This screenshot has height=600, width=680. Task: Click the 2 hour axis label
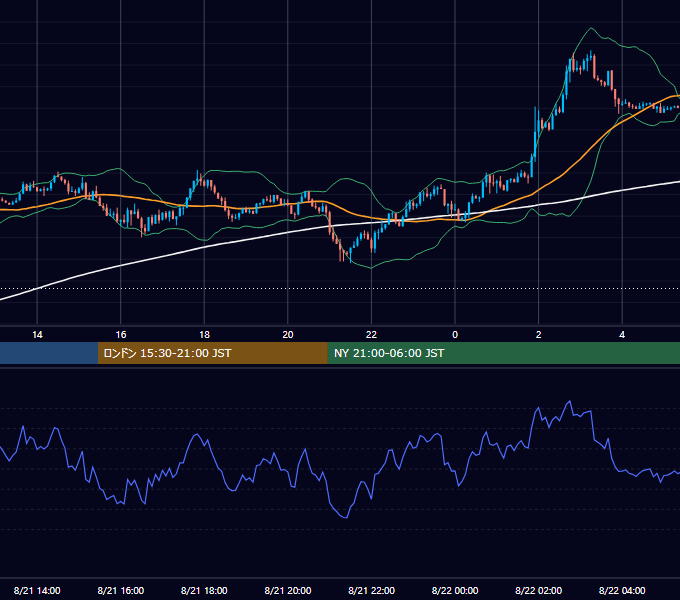tap(539, 335)
